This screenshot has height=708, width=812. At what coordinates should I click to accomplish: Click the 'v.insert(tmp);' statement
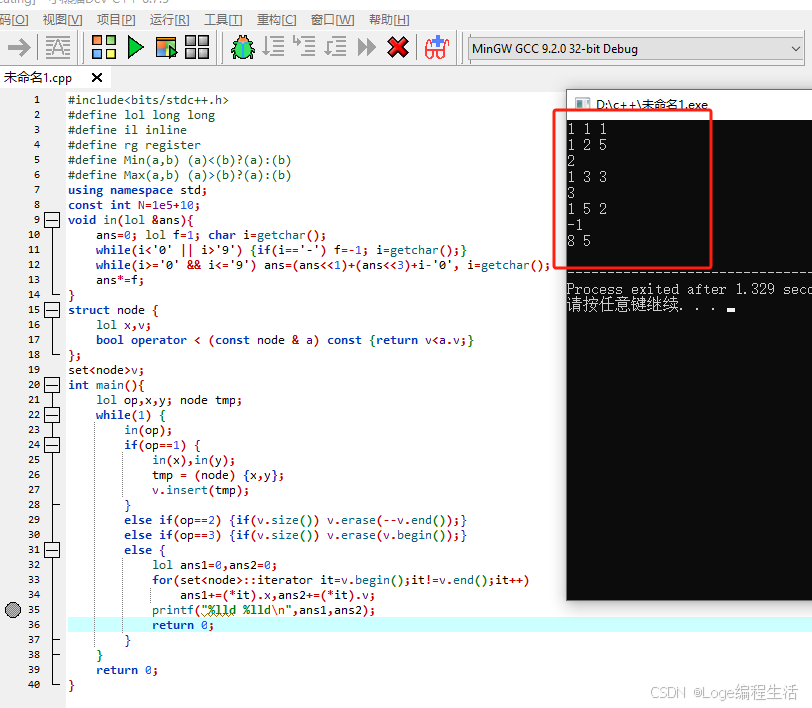(200, 490)
